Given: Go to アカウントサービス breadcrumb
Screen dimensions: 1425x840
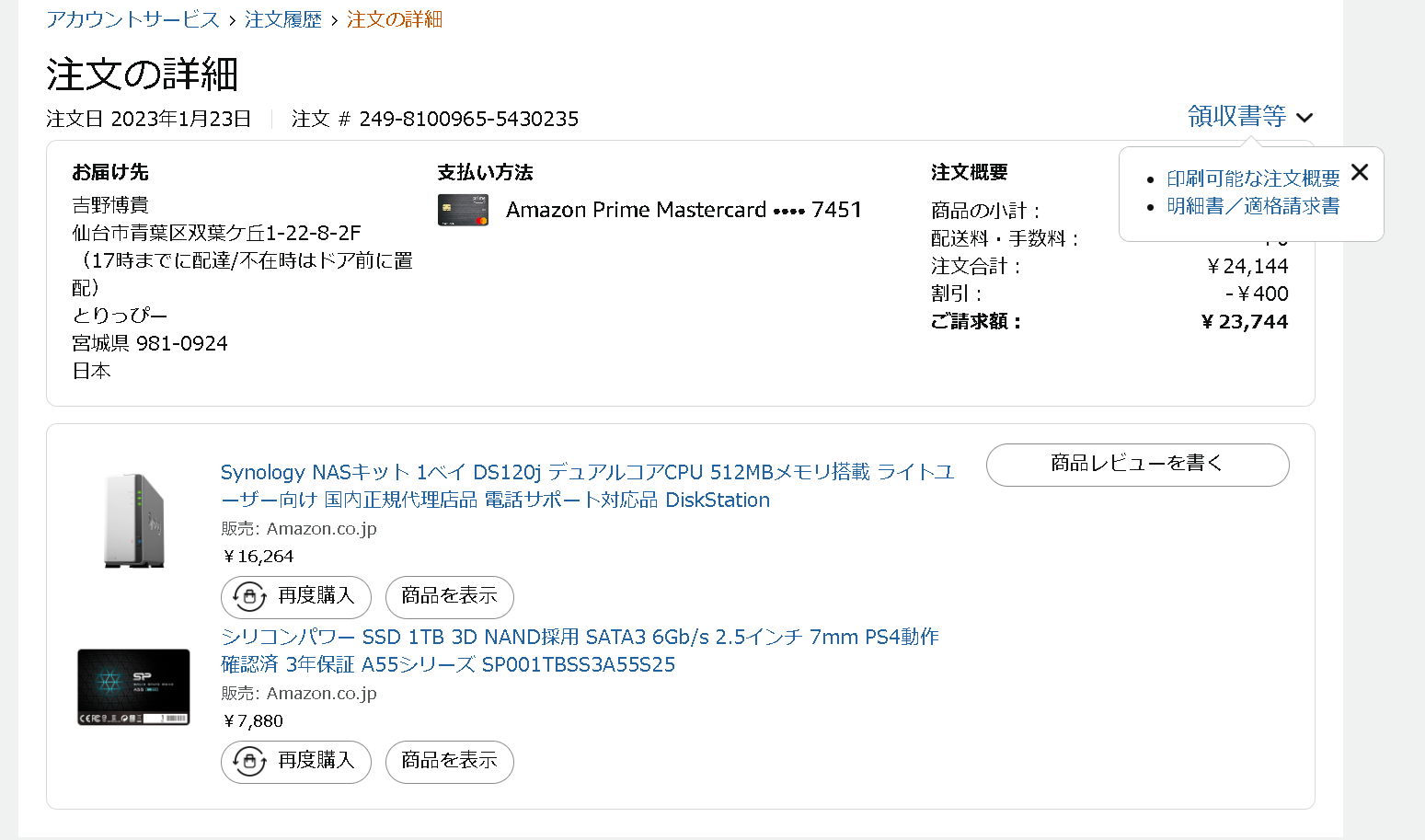Looking at the screenshot, I should click(x=133, y=19).
